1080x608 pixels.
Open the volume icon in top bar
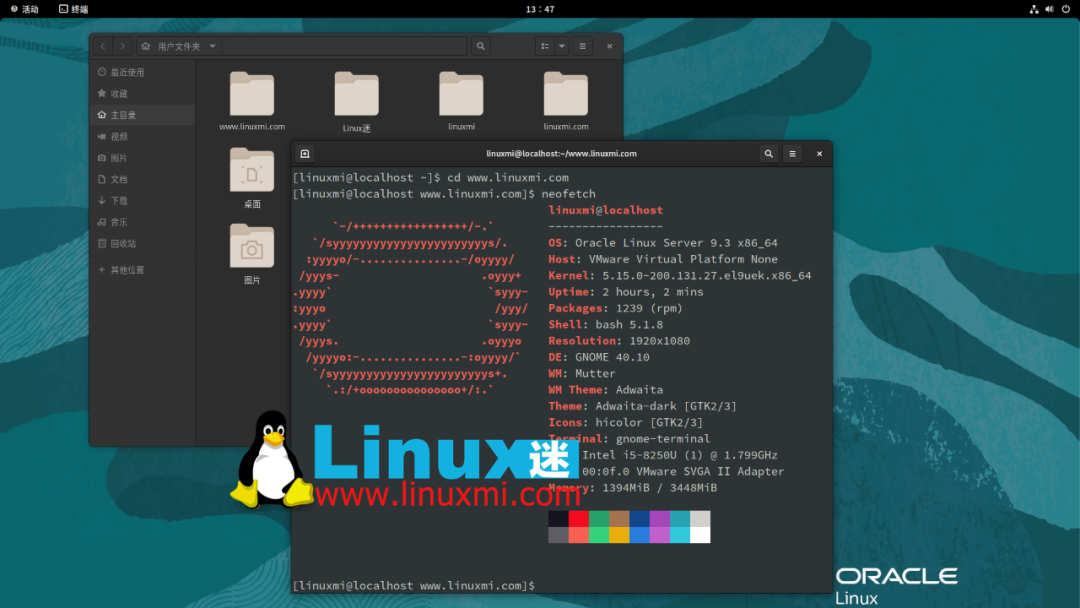pos(1049,9)
